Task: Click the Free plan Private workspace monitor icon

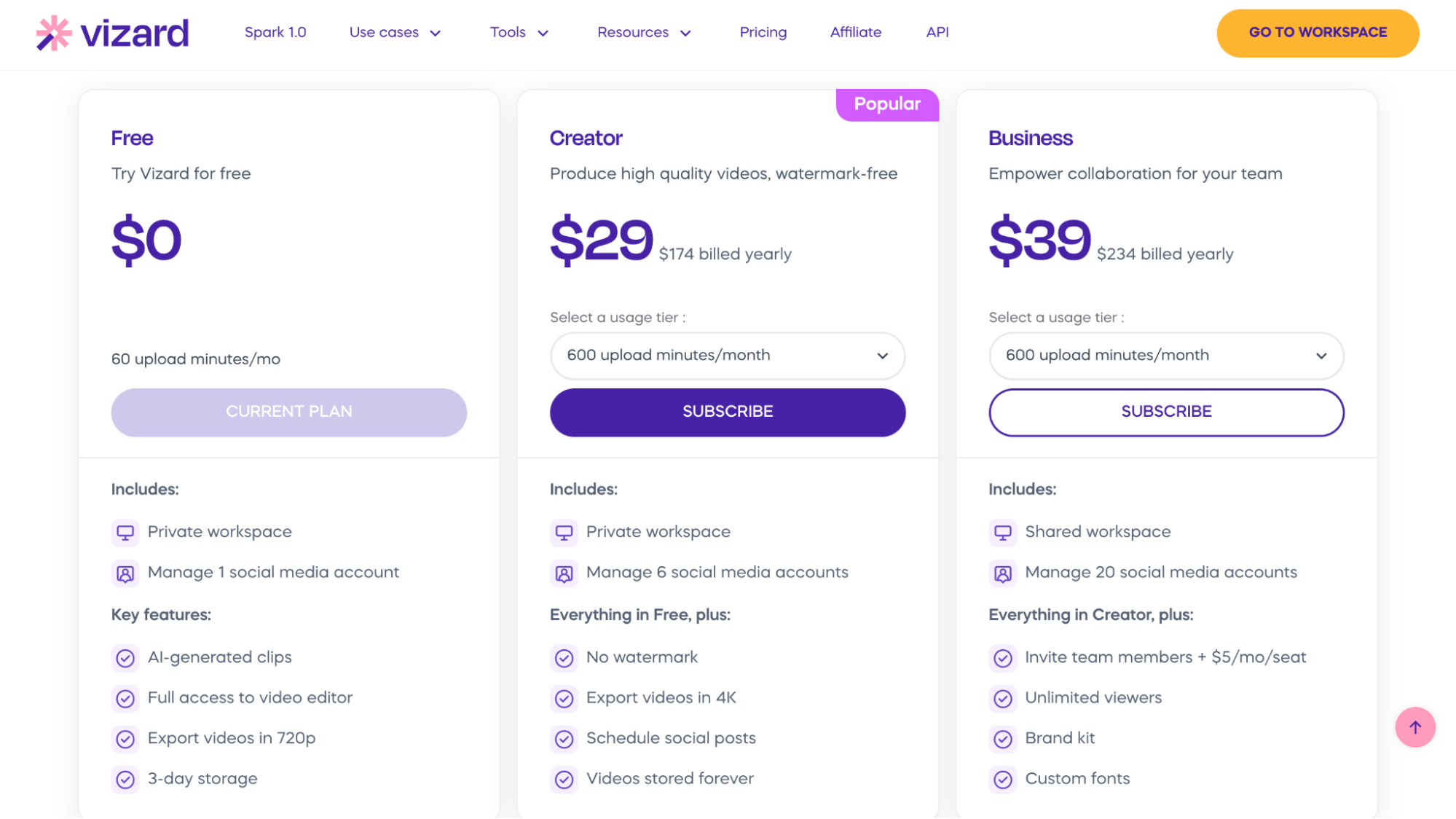Action: [125, 533]
